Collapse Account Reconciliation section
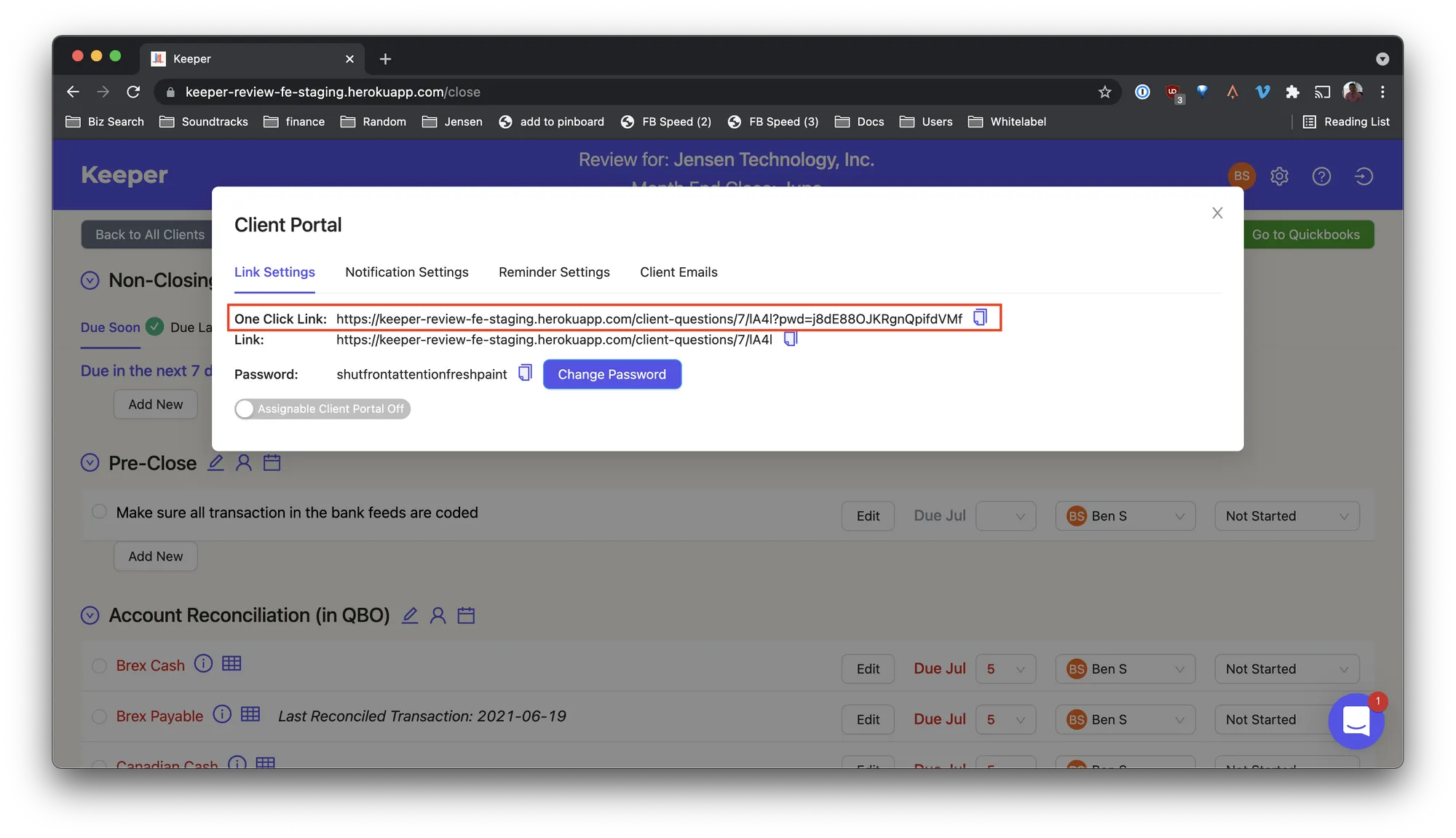Screen dimensions: 1456x838 click(x=90, y=615)
